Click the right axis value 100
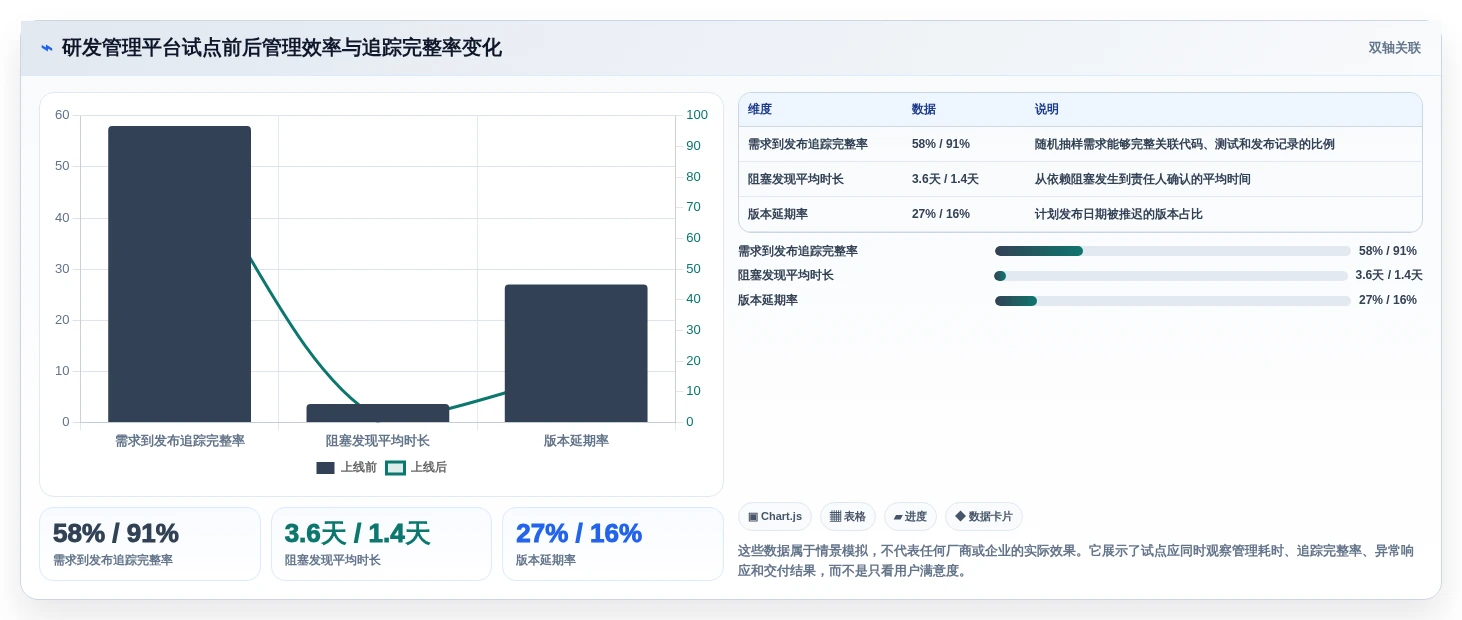 point(697,115)
